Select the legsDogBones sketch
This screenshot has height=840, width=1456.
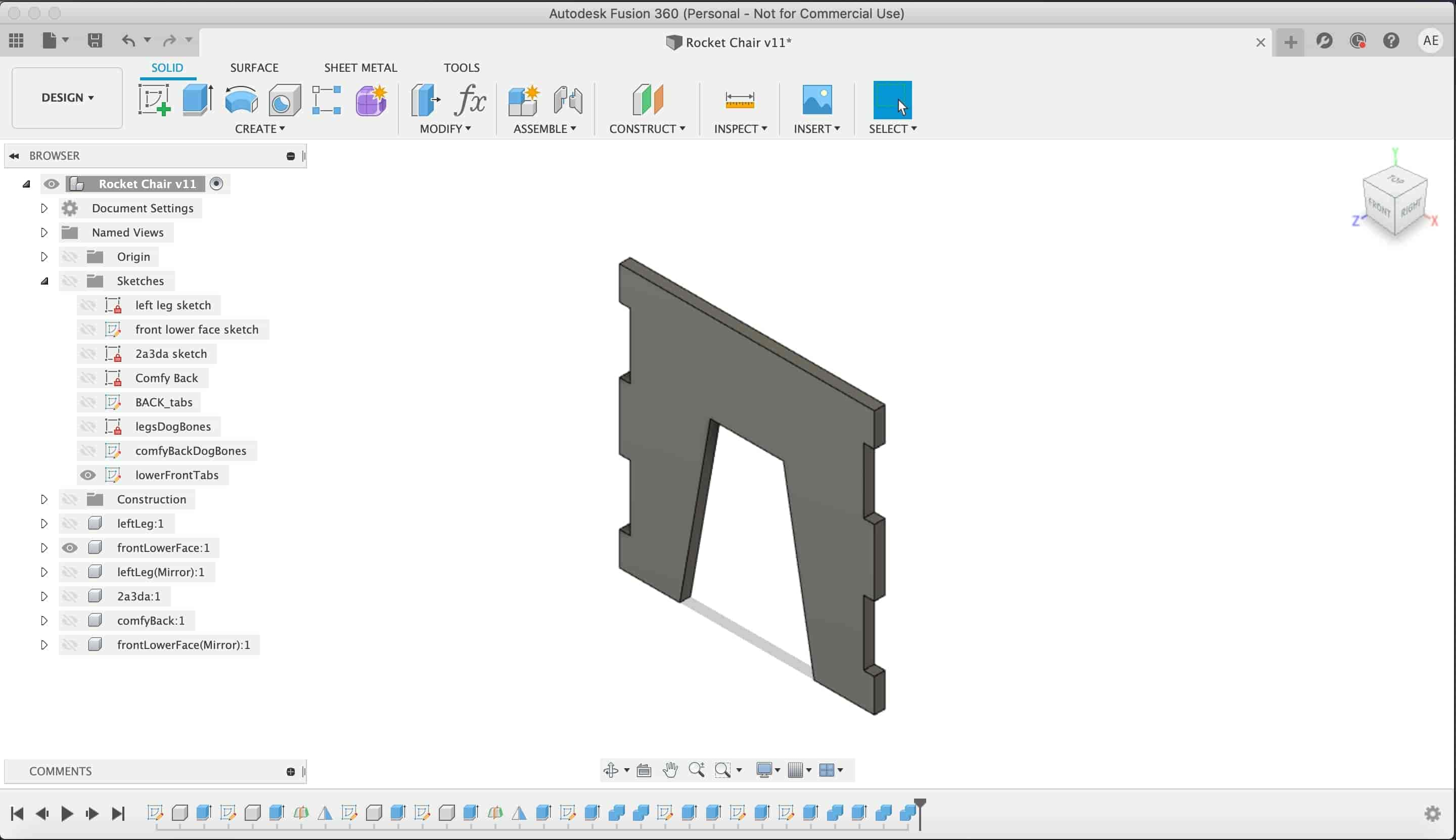(172, 427)
